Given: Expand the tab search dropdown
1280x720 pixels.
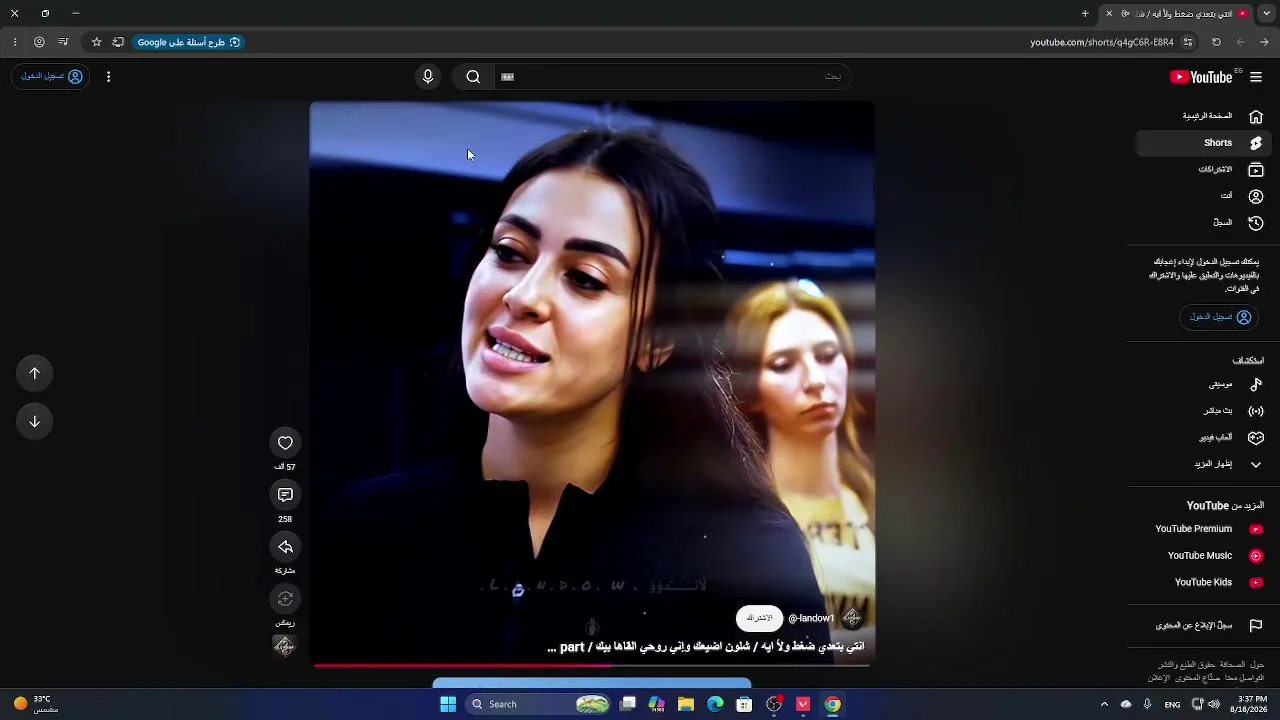Looking at the screenshot, I should [x=1269, y=13].
